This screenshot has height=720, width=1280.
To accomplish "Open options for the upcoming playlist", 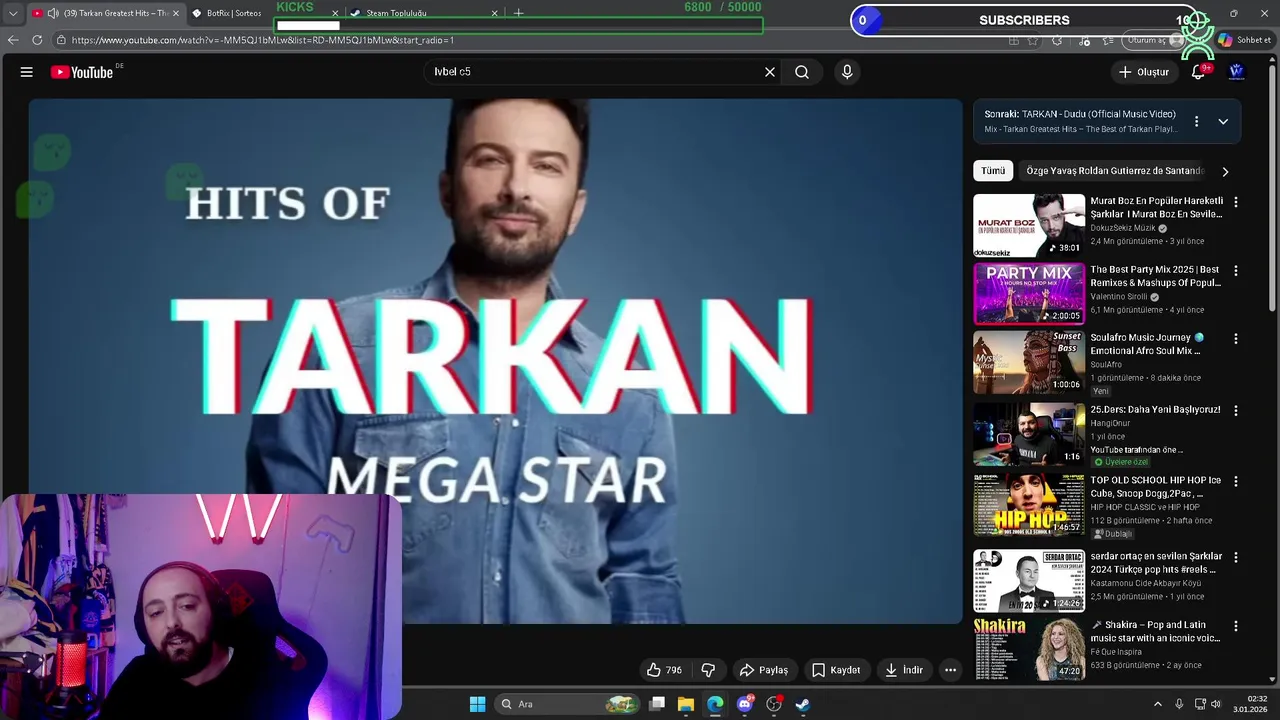I will tap(1196, 122).
